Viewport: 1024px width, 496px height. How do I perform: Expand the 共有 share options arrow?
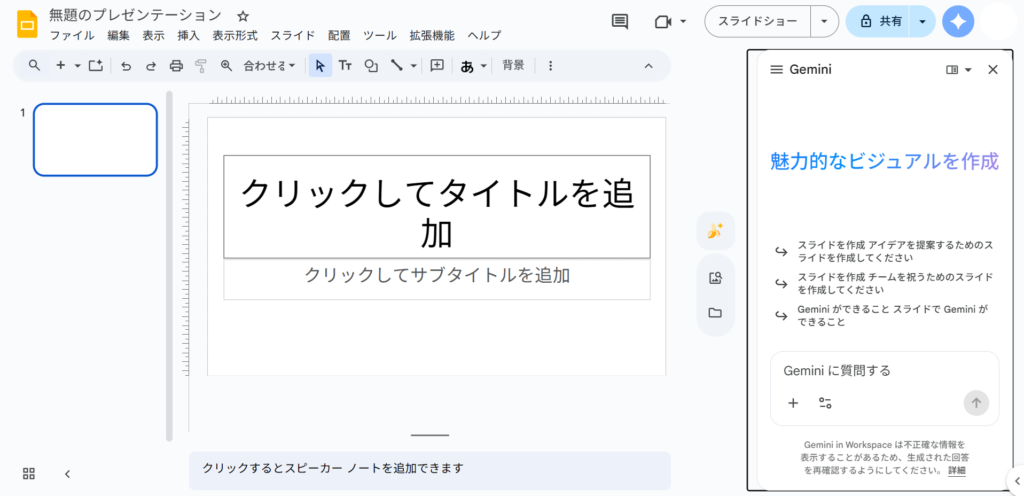pyautogui.click(x=921, y=21)
